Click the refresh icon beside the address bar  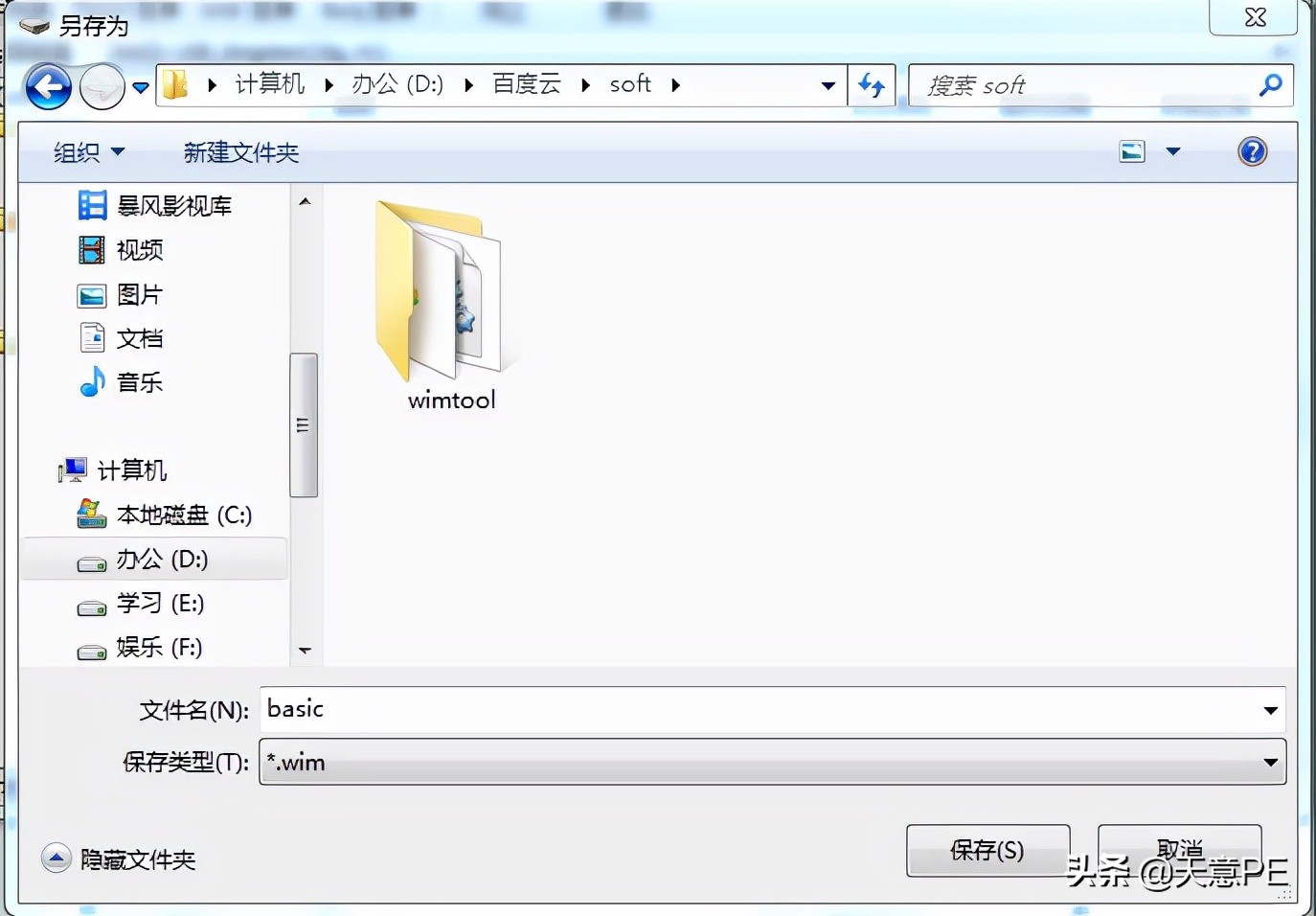872,85
